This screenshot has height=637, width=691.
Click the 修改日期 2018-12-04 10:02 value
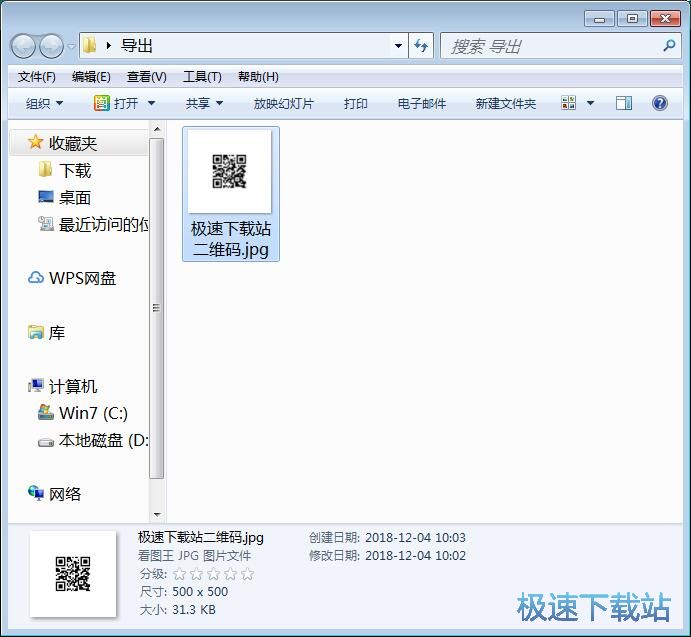[415, 555]
